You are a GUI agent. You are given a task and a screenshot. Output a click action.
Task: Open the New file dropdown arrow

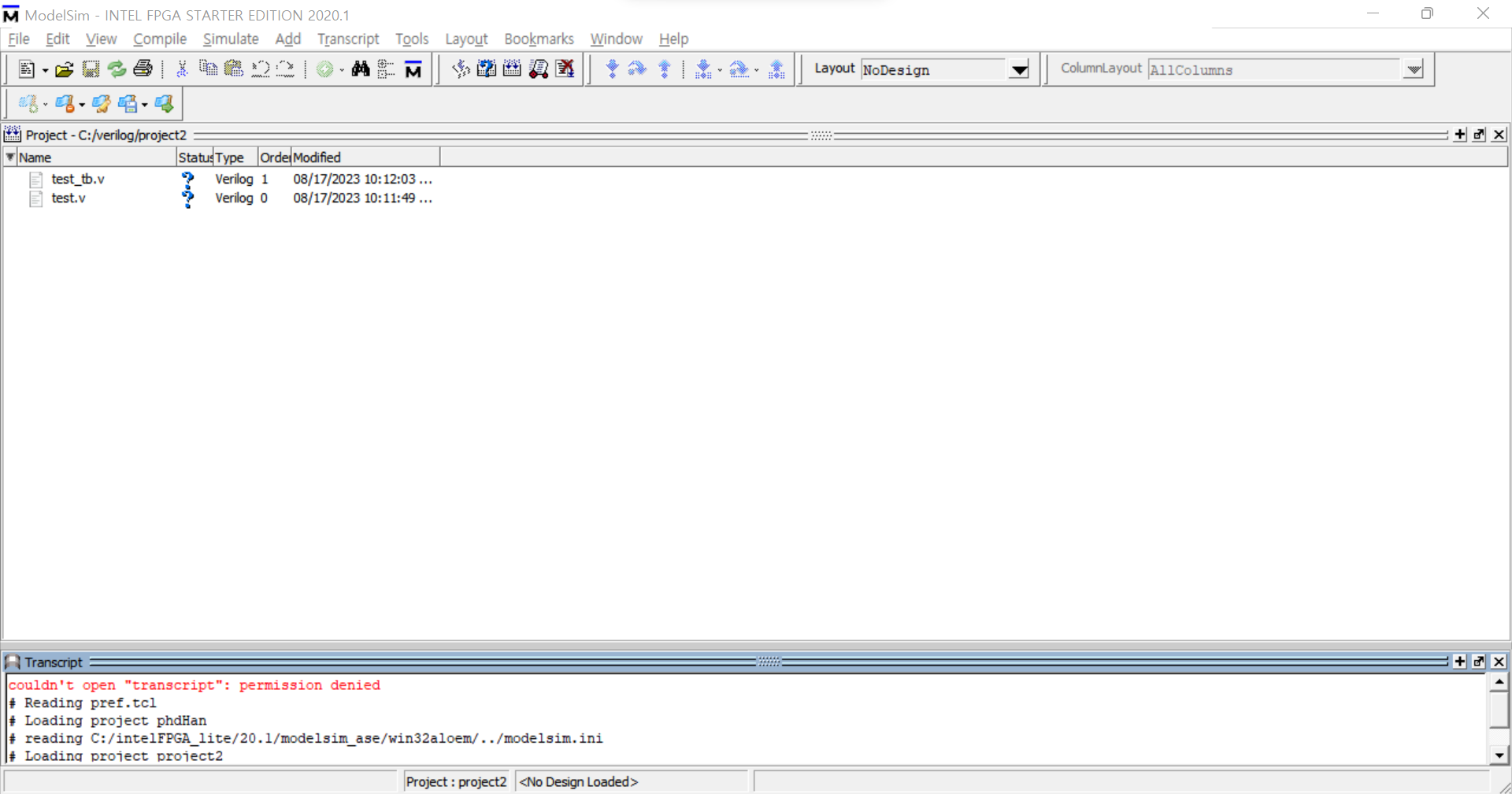pyautogui.click(x=45, y=71)
